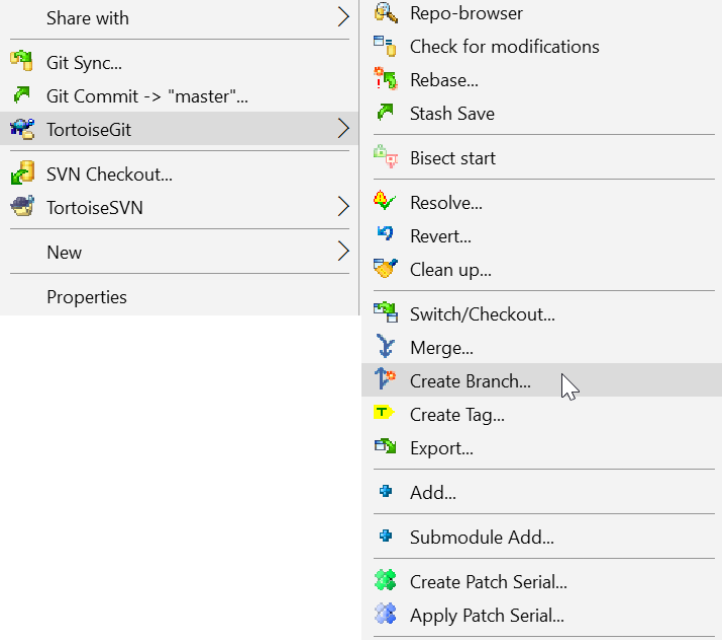The height and width of the screenshot is (640, 722).
Task: Choose SVN Checkout... option
Action: (x=109, y=174)
